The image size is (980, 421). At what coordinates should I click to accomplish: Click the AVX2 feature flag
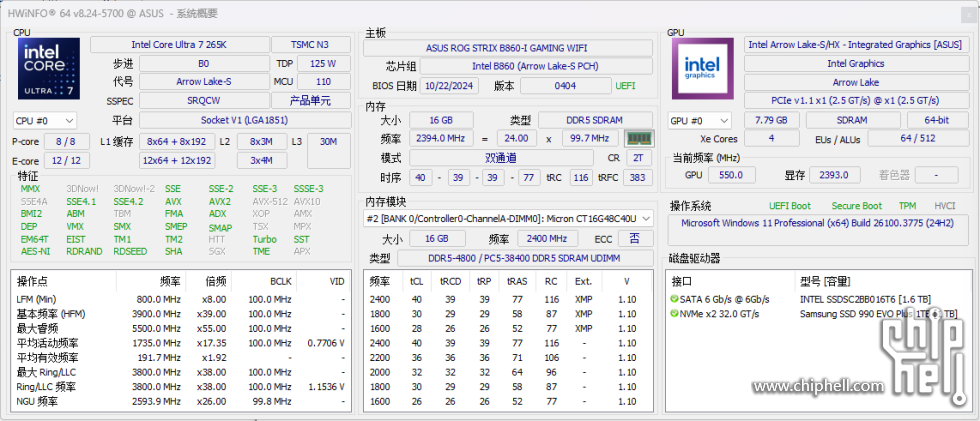click(219, 202)
